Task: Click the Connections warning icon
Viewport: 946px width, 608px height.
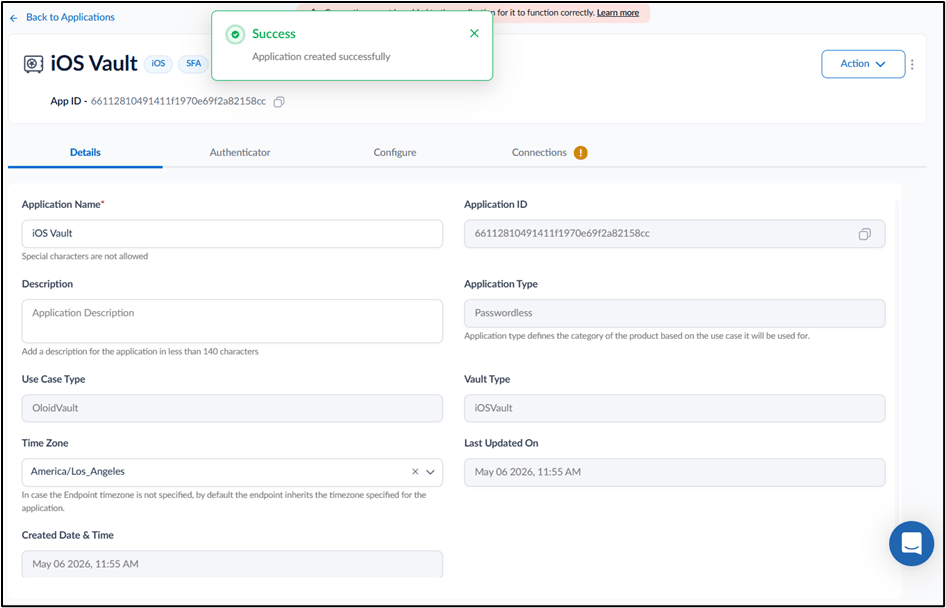Action: tap(580, 153)
